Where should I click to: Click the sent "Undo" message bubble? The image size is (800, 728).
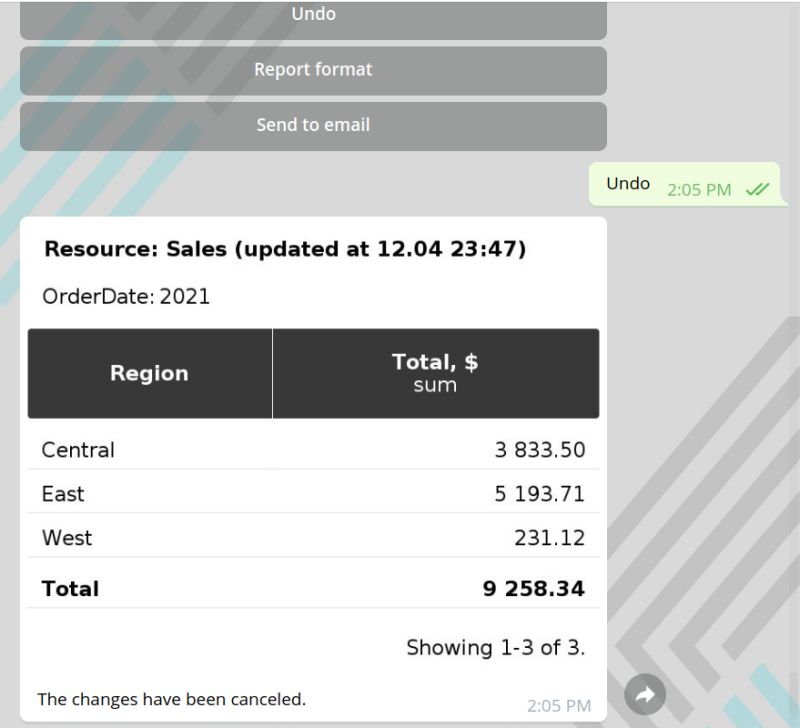point(628,184)
